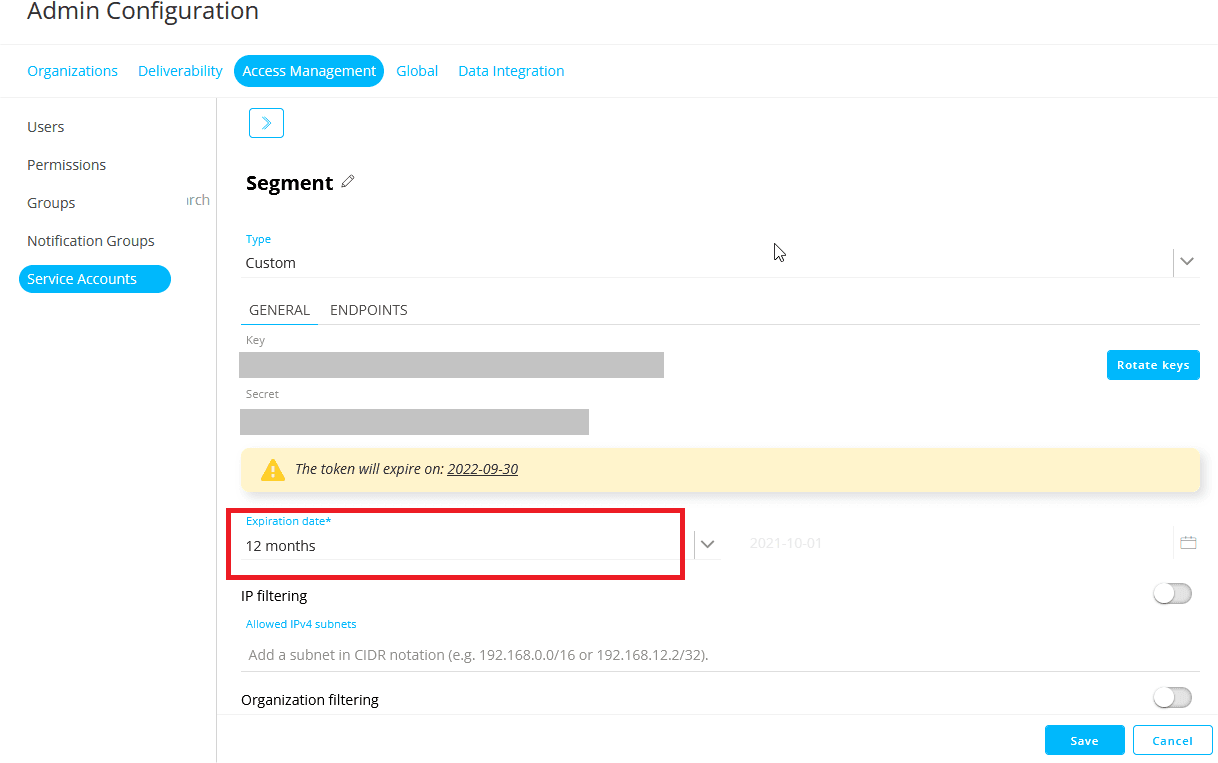The height and width of the screenshot is (763, 1218).
Task: Switch to Data Integration
Action: pyautogui.click(x=511, y=71)
